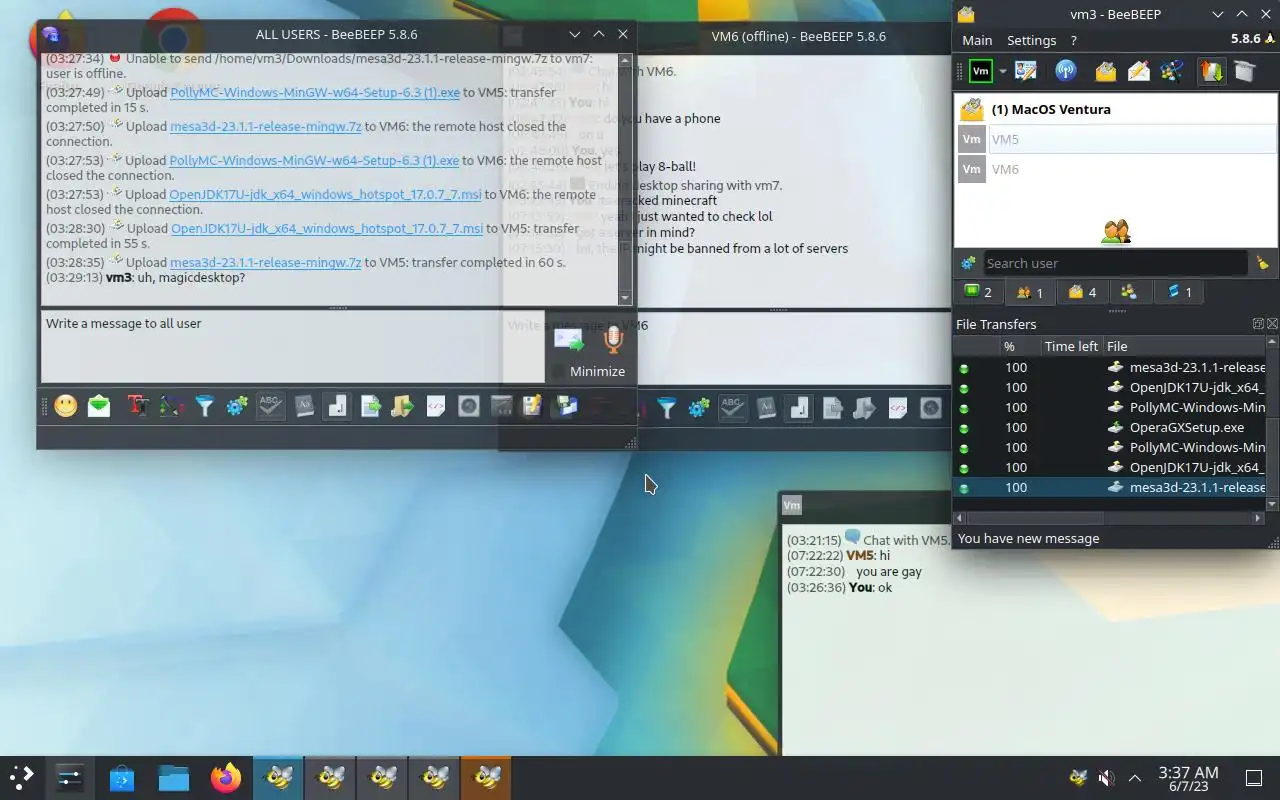Open PollyMC link sent to VM5 at 03:27:49
Screen dimensions: 1280x800
[x=315, y=92]
